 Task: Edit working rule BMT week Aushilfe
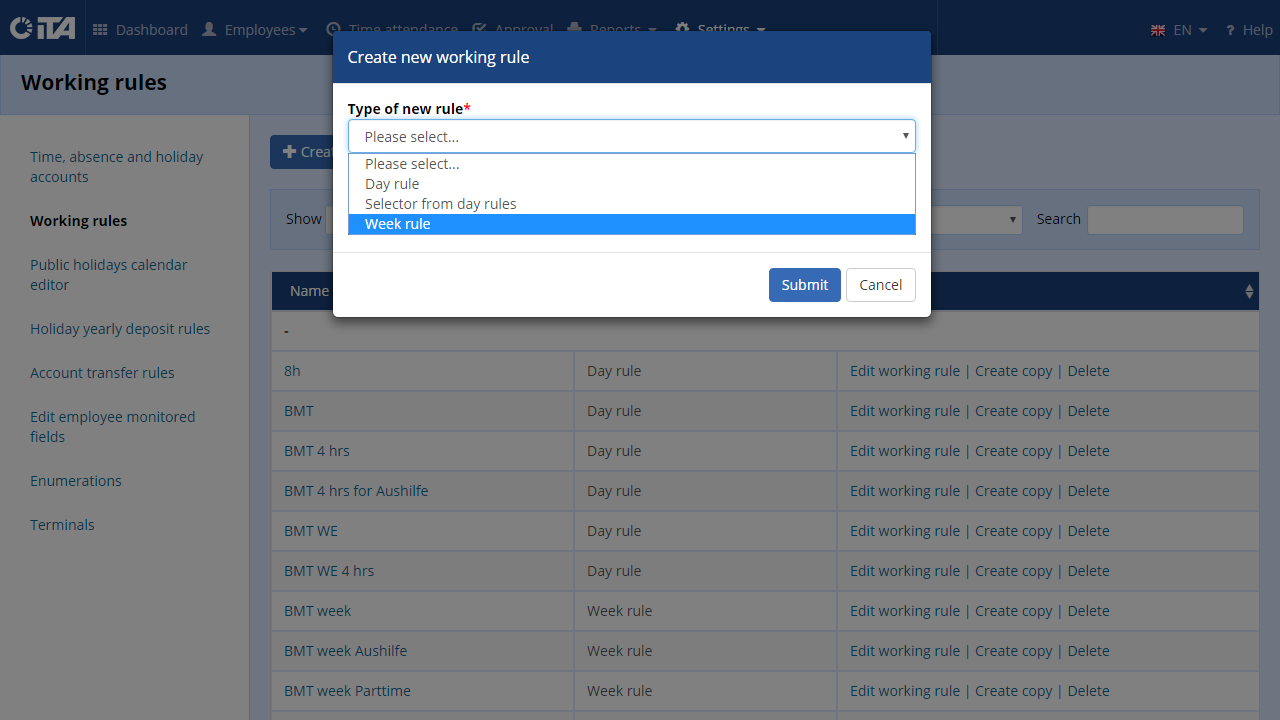click(905, 651)
